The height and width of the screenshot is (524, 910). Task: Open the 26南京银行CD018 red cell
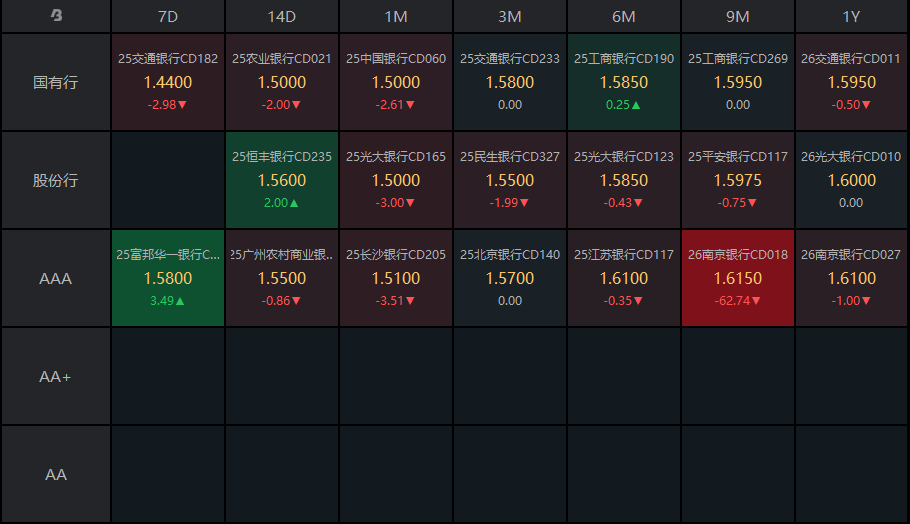[x=738, y=278]
